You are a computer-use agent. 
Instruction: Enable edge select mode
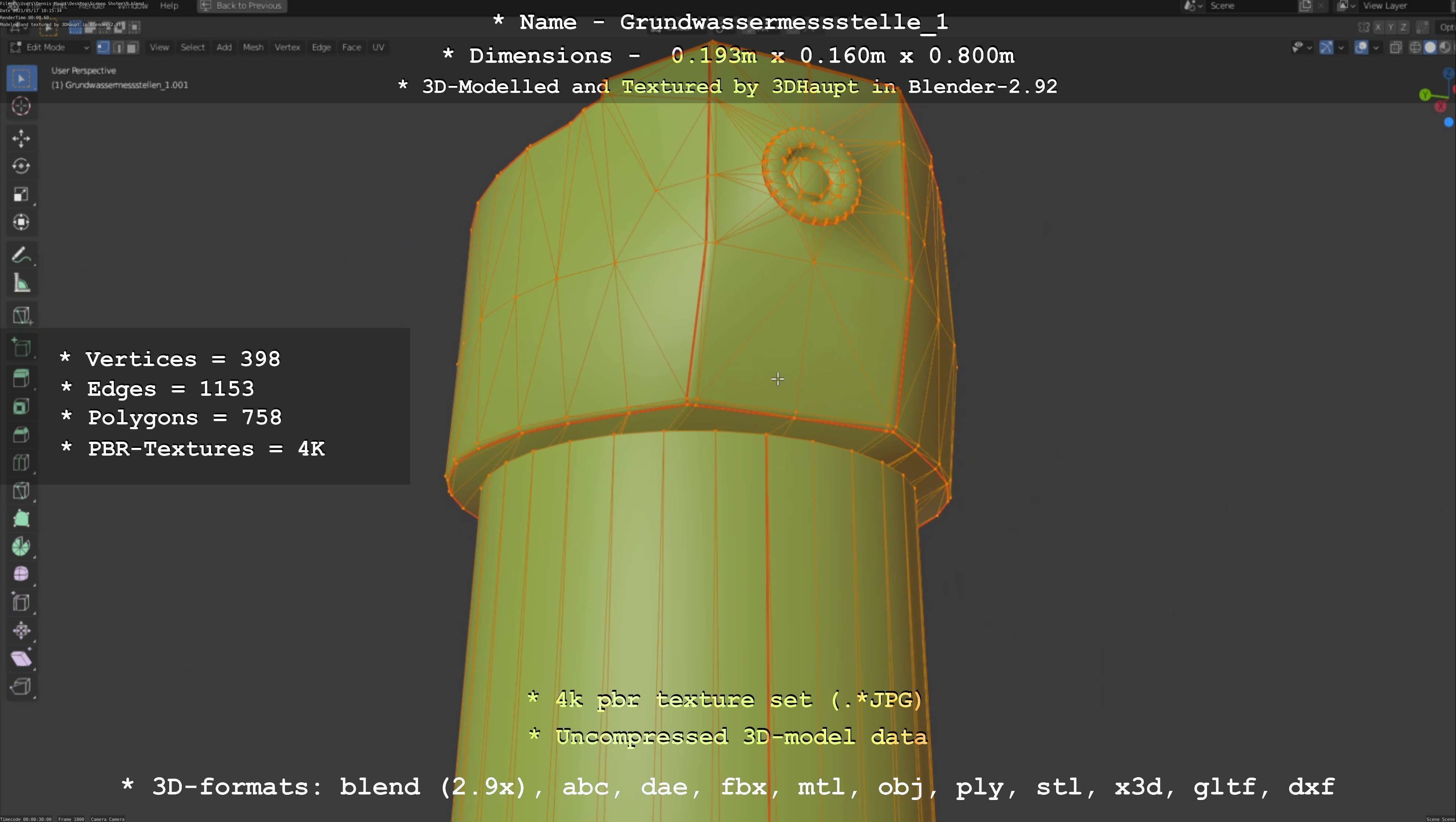click(118, 47)
